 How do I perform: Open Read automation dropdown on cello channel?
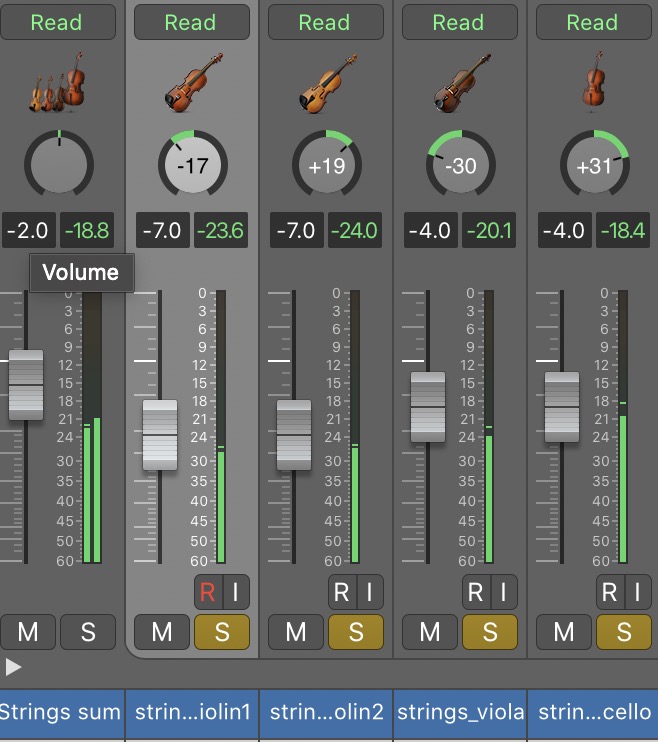593,22
